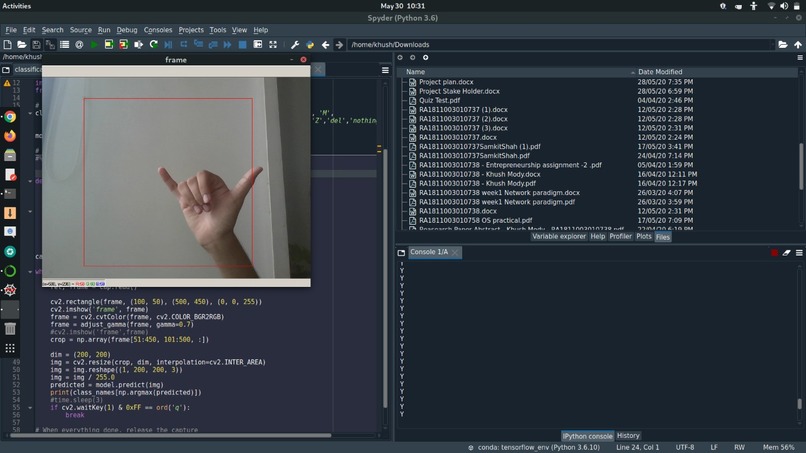Open the Projects menu

click(191, 30)
